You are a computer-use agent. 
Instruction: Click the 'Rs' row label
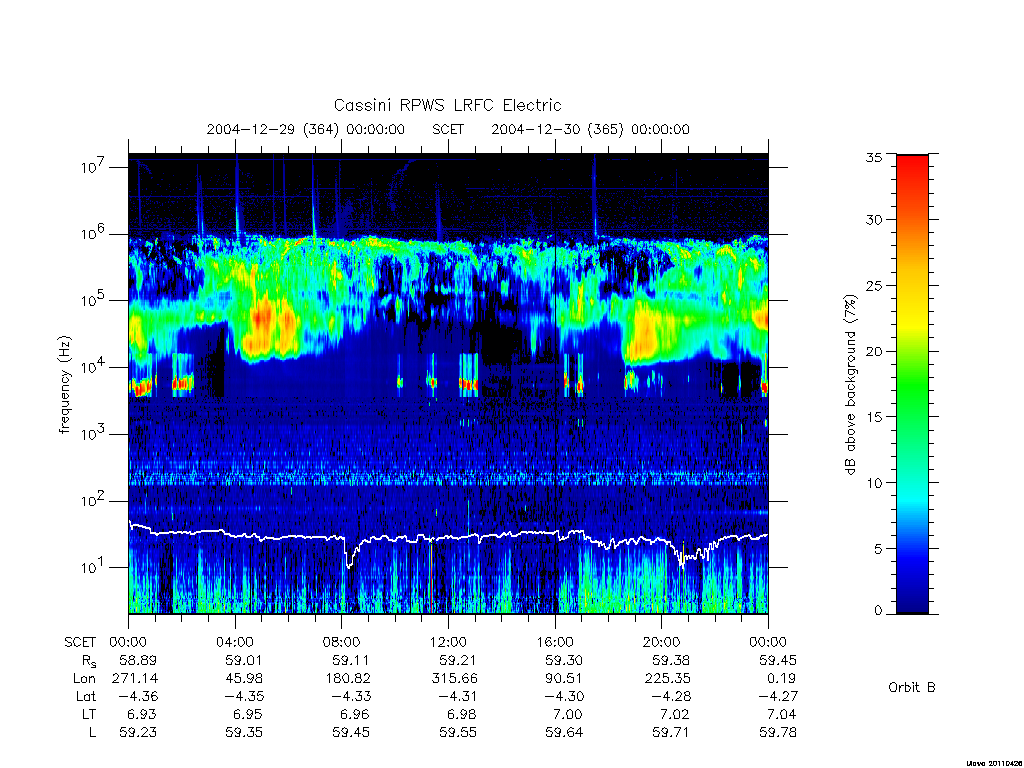click(89, 661)
